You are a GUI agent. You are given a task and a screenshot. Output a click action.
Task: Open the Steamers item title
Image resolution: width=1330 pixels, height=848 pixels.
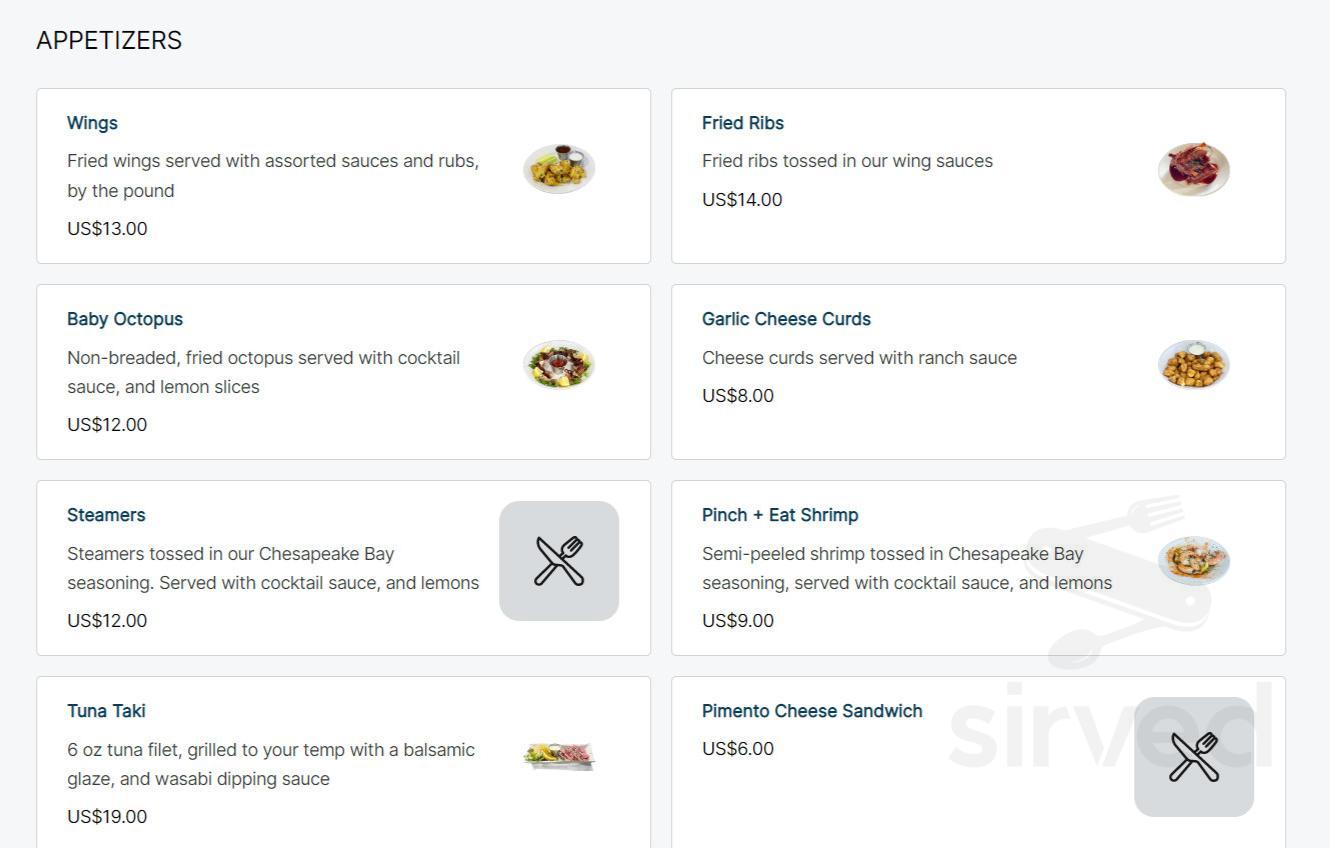(x=106, y=515)
